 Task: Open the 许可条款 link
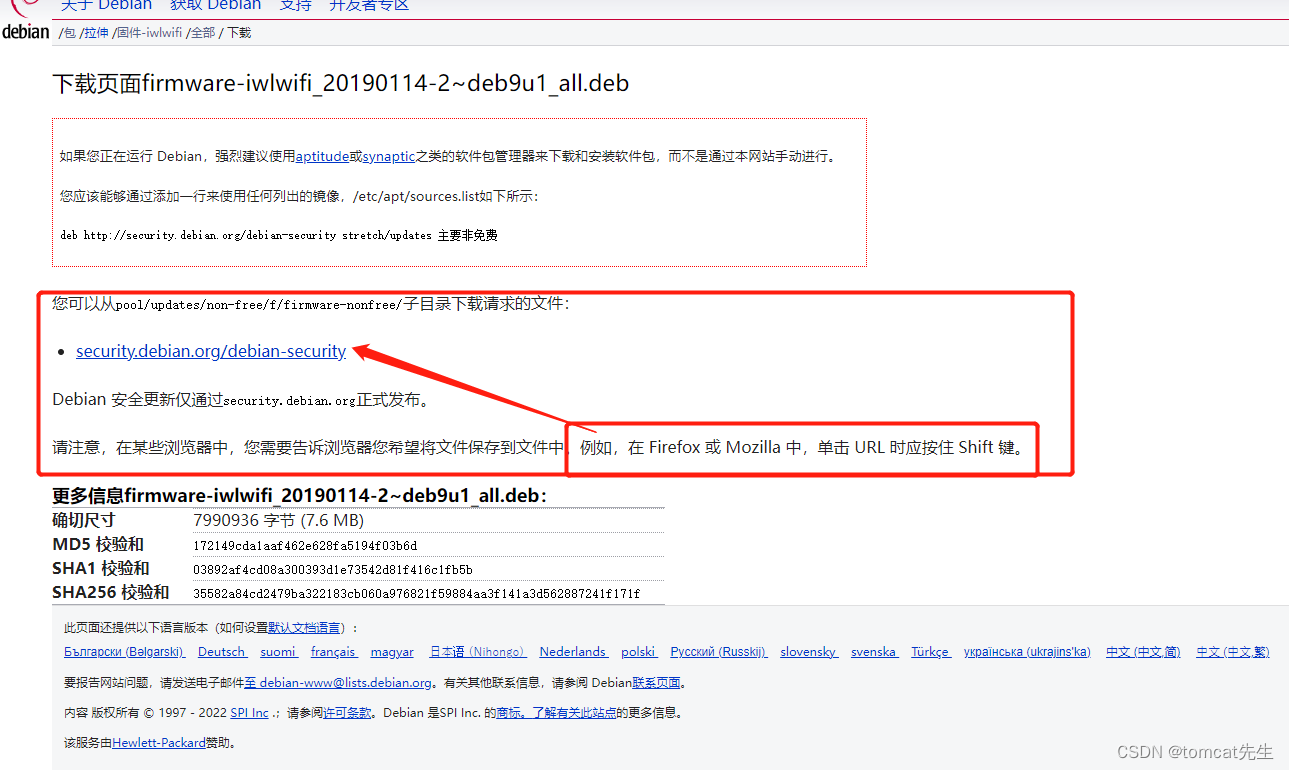(347, 713)
